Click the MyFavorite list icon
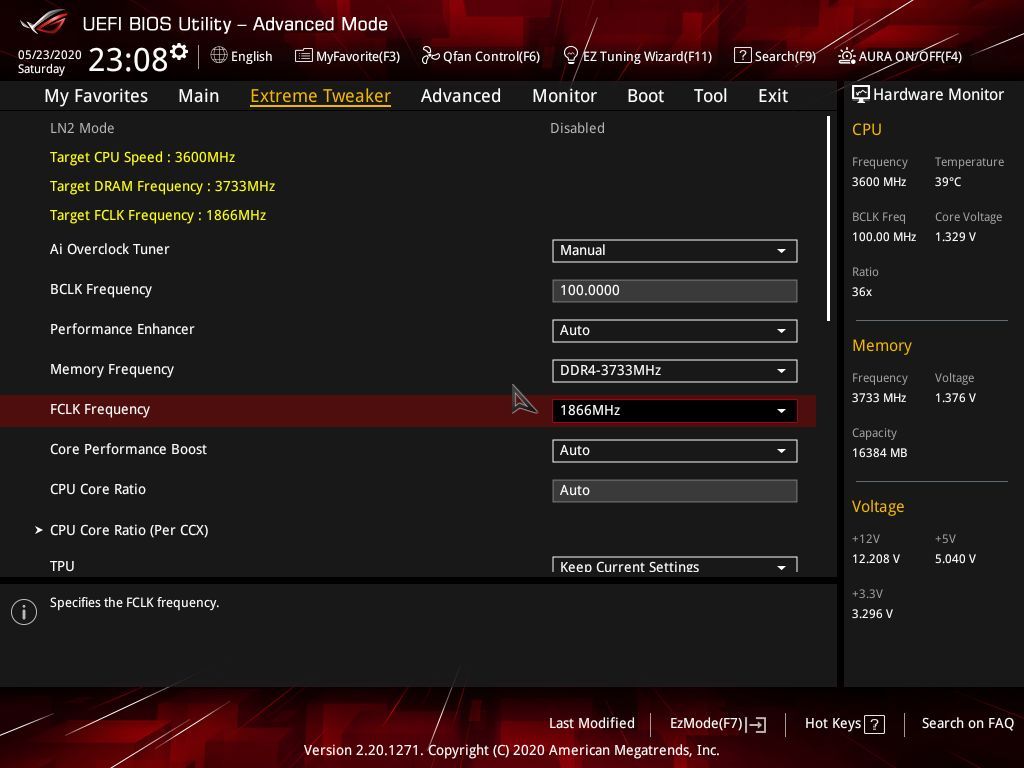Screen dimensions: 1024x768 (x=303, y=56)
